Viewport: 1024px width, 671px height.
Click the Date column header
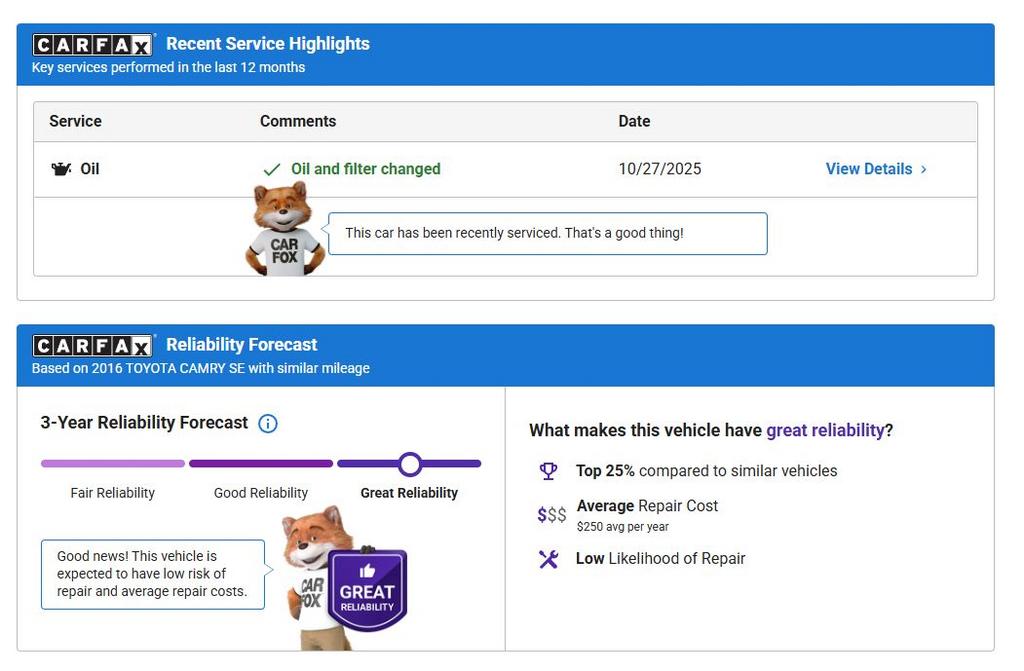coord(634,121)
